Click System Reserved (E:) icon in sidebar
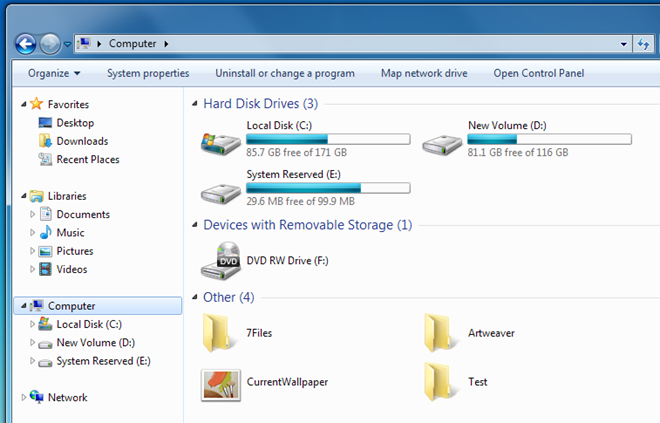This screenshot has width=660, height=423. click(x=45, y=362)
